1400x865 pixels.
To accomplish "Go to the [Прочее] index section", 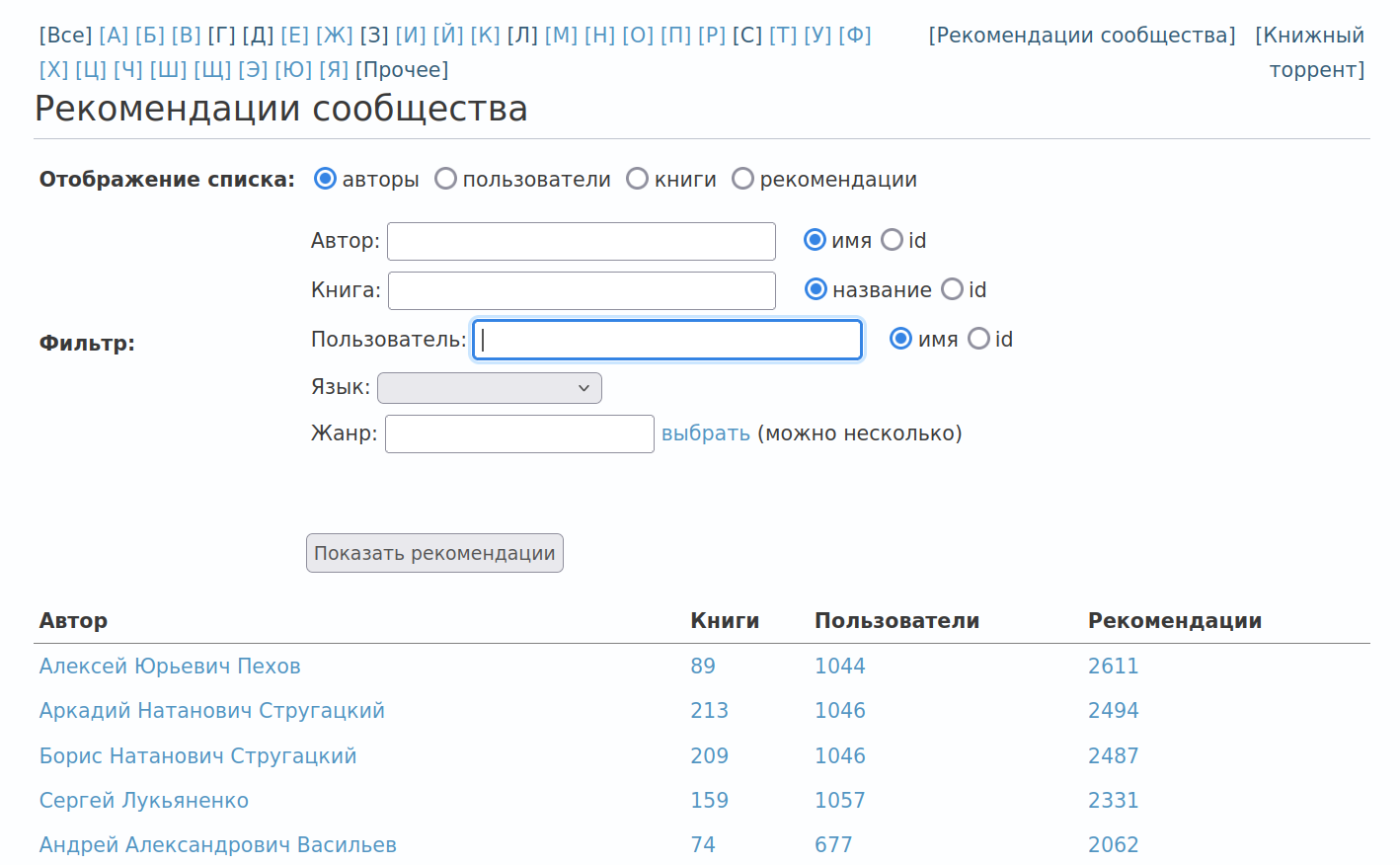I will [402, 70].
